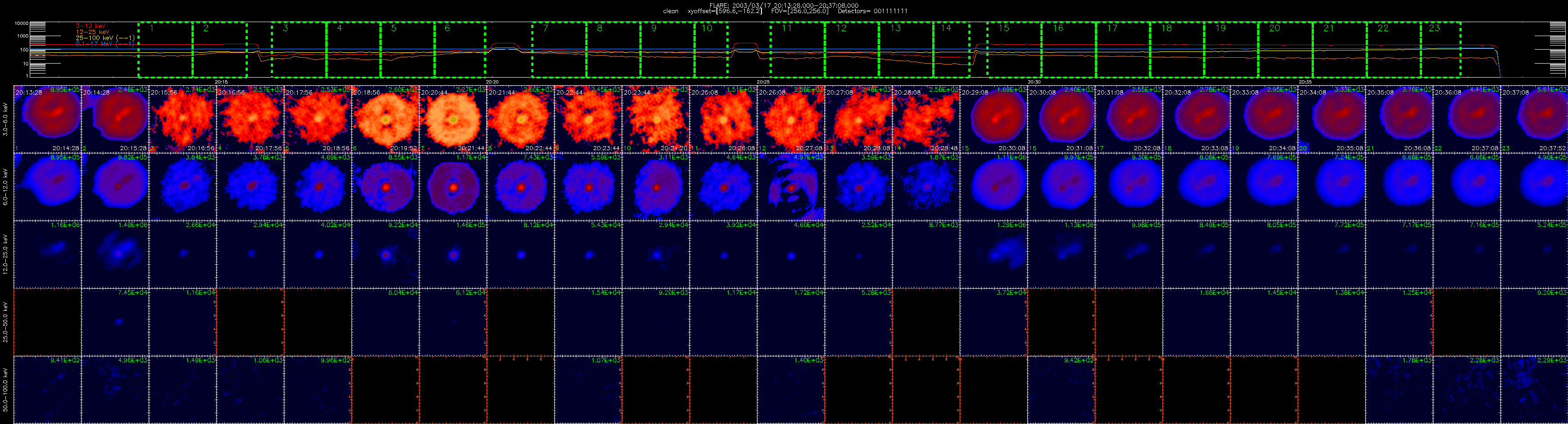Click the red 3-12 keV legend entry

[x=91, y=26]
